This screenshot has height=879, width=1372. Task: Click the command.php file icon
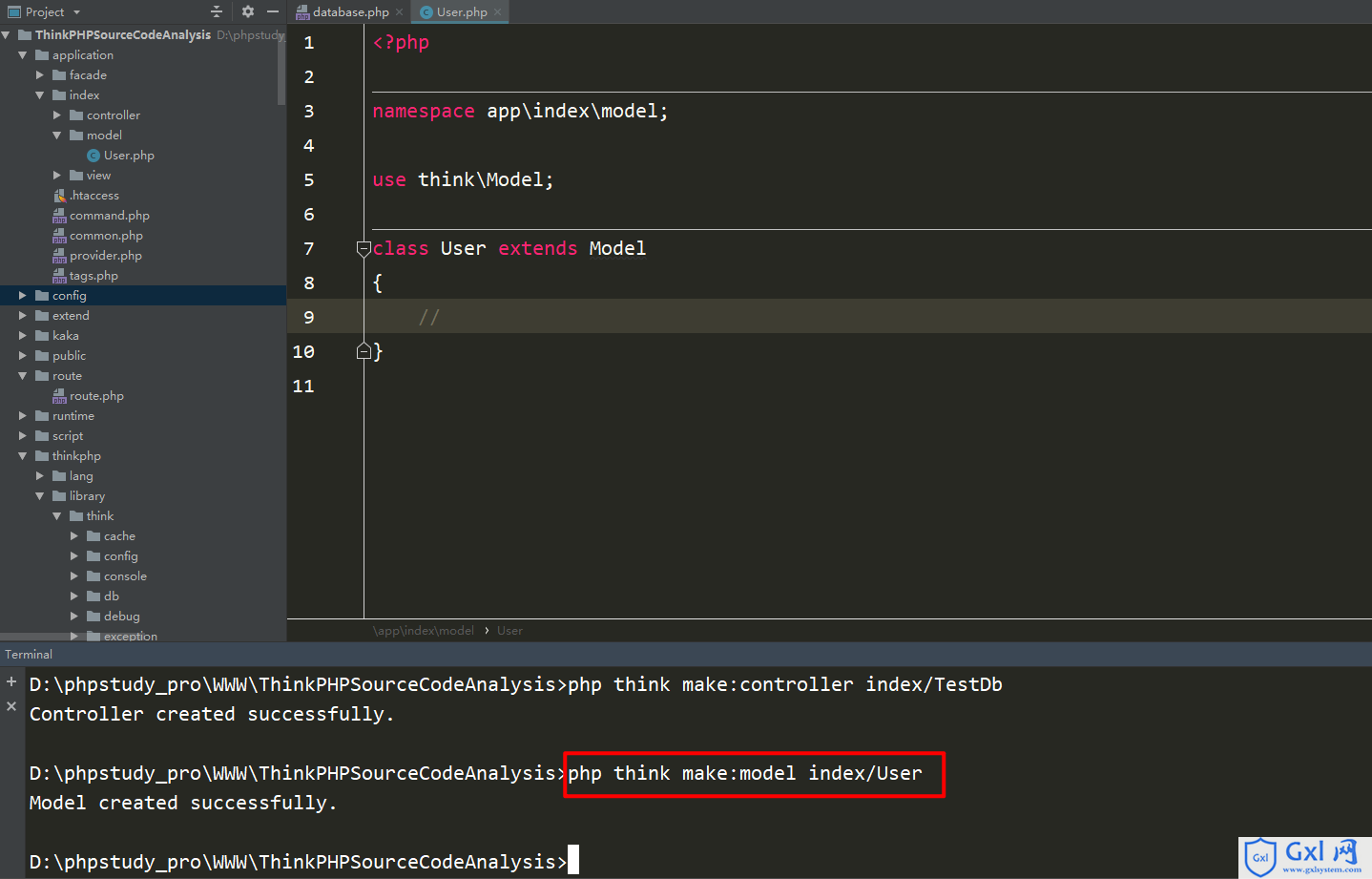click(x=59, y=216)
